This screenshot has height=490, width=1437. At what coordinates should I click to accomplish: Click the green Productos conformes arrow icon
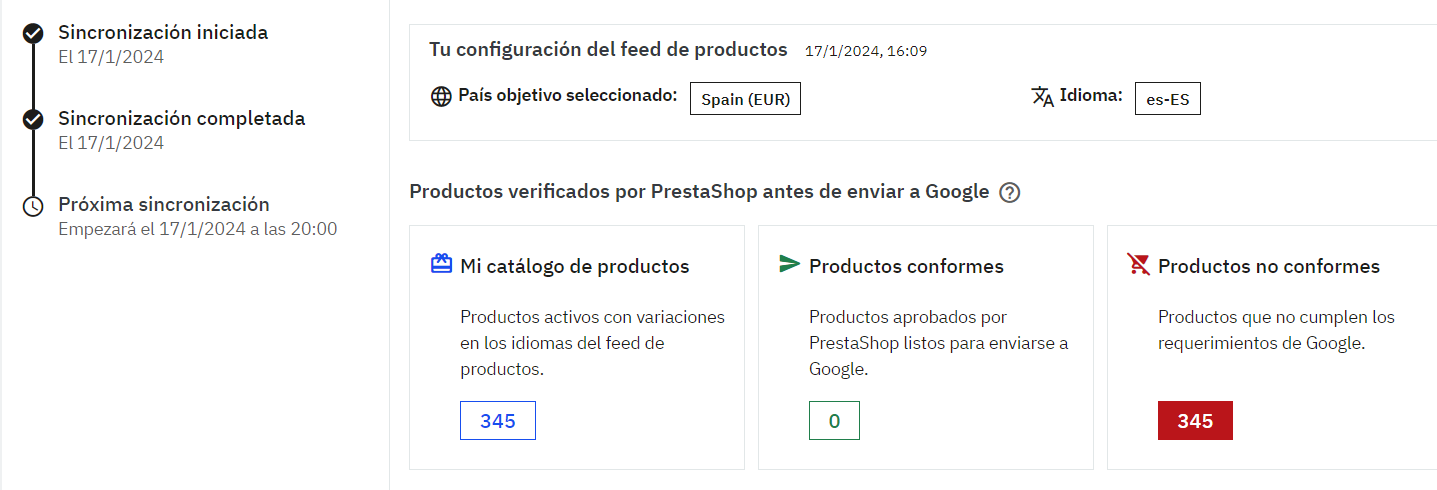pyautogui.click(x=789, y=264)
